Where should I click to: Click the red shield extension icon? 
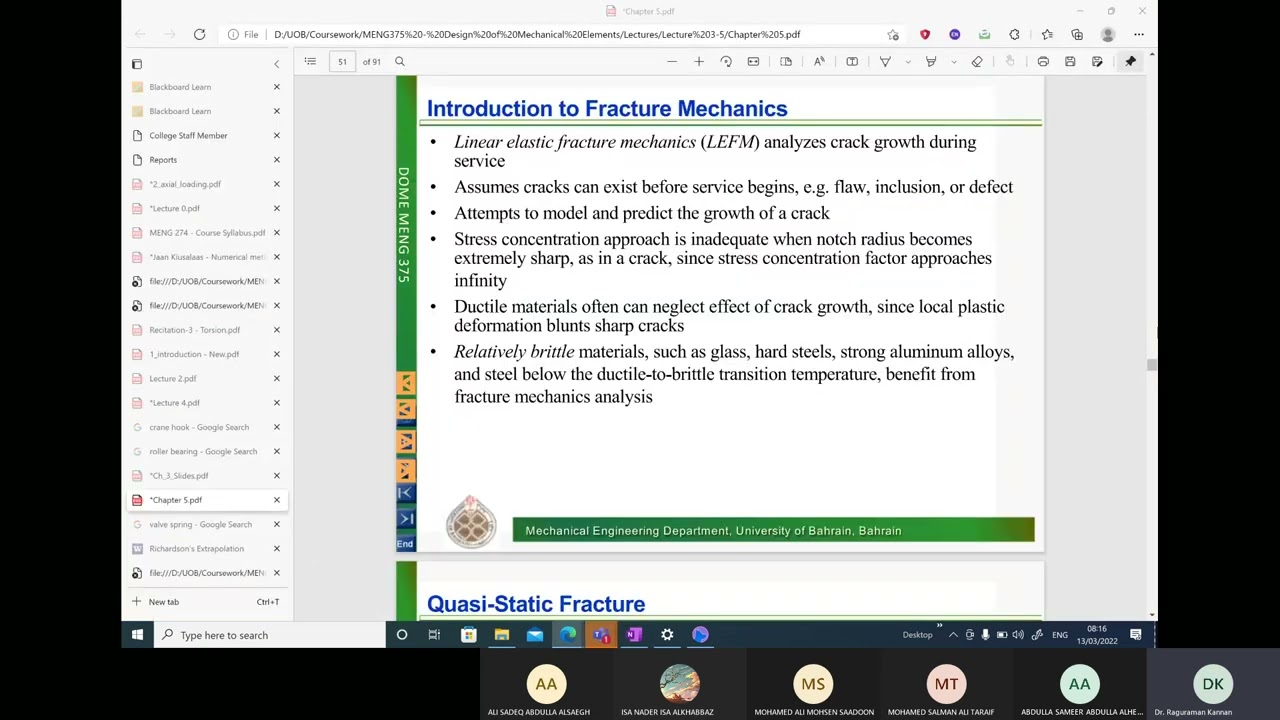(925, 34)
